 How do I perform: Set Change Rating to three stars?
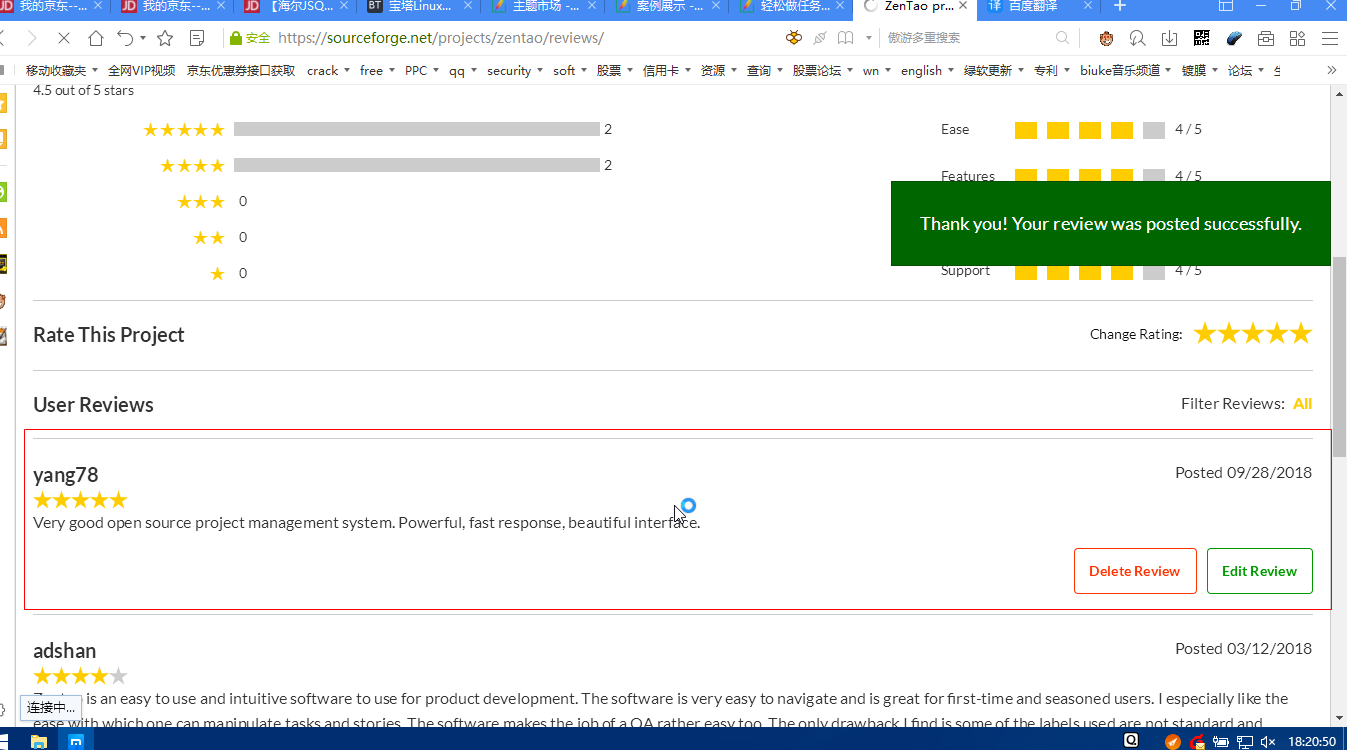click(x=1253, y=333)
